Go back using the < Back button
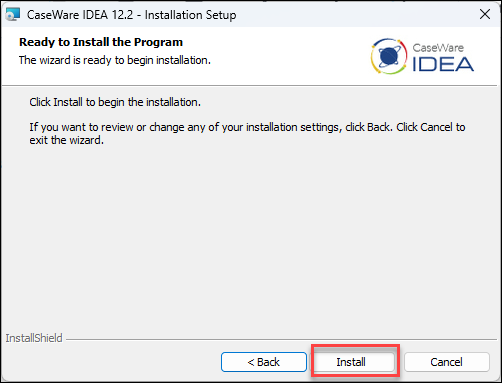The image size is (502, 383). coord(264,362)
